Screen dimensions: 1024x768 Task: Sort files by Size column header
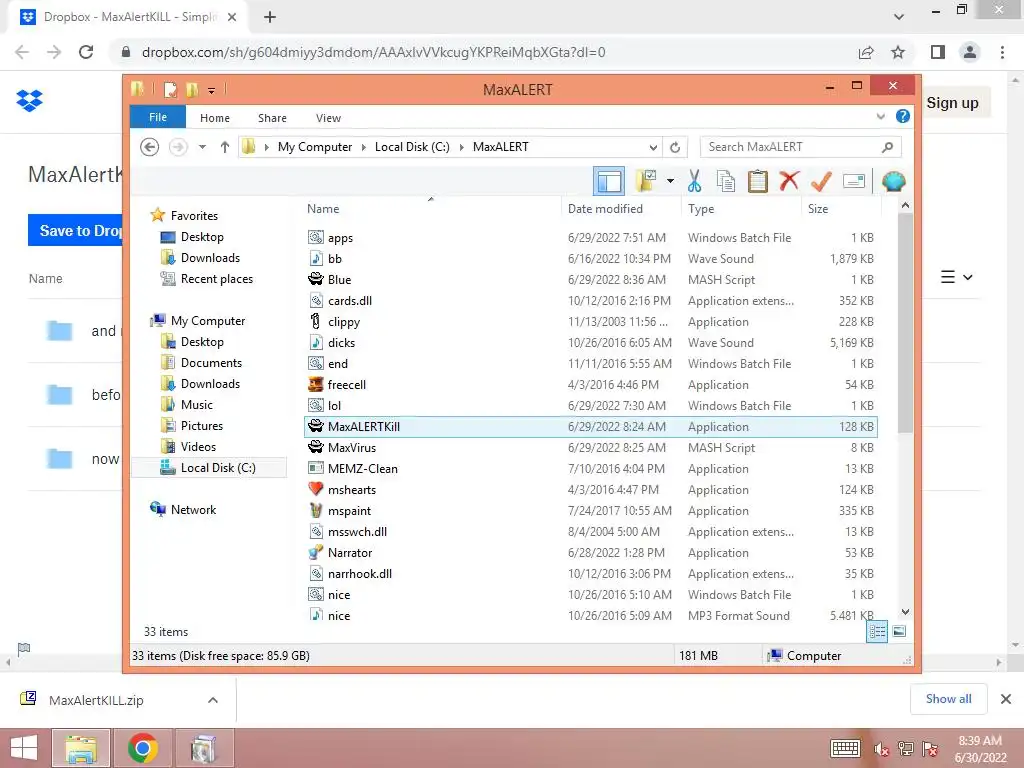point(818,209)
